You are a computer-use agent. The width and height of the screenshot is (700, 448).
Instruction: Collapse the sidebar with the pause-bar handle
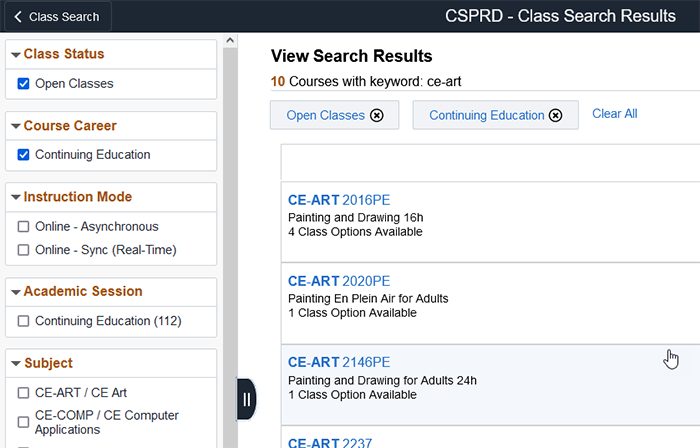(246, 399)
